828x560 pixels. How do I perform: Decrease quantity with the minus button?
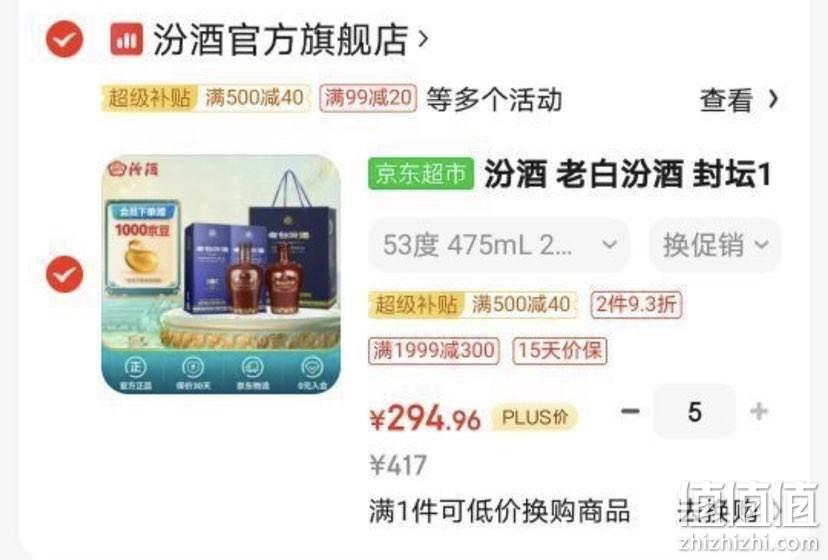(x=630, y=411)
